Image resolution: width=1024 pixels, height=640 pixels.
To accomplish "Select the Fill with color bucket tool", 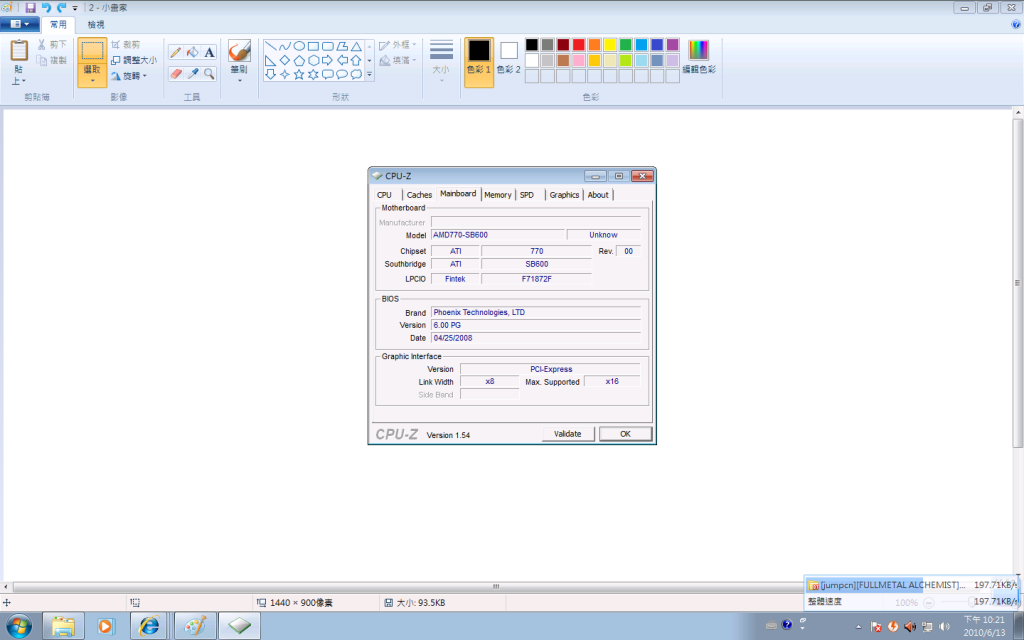I will coord(193,52).
